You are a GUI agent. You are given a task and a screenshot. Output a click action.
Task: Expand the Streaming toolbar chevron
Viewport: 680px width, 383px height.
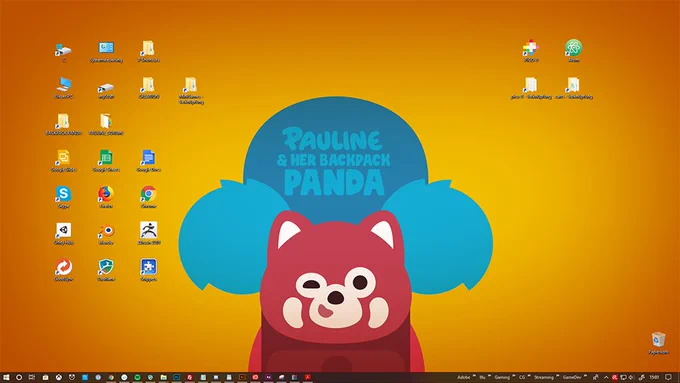pos(558,376)
